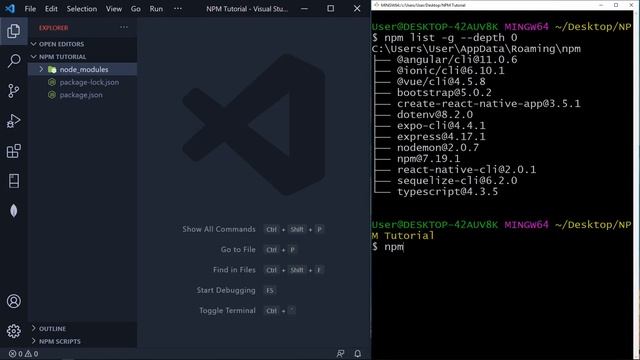This screenshot has height=360, width=640.
Task: Click the npm command prompt line in terminal
Action: point(388,247)
